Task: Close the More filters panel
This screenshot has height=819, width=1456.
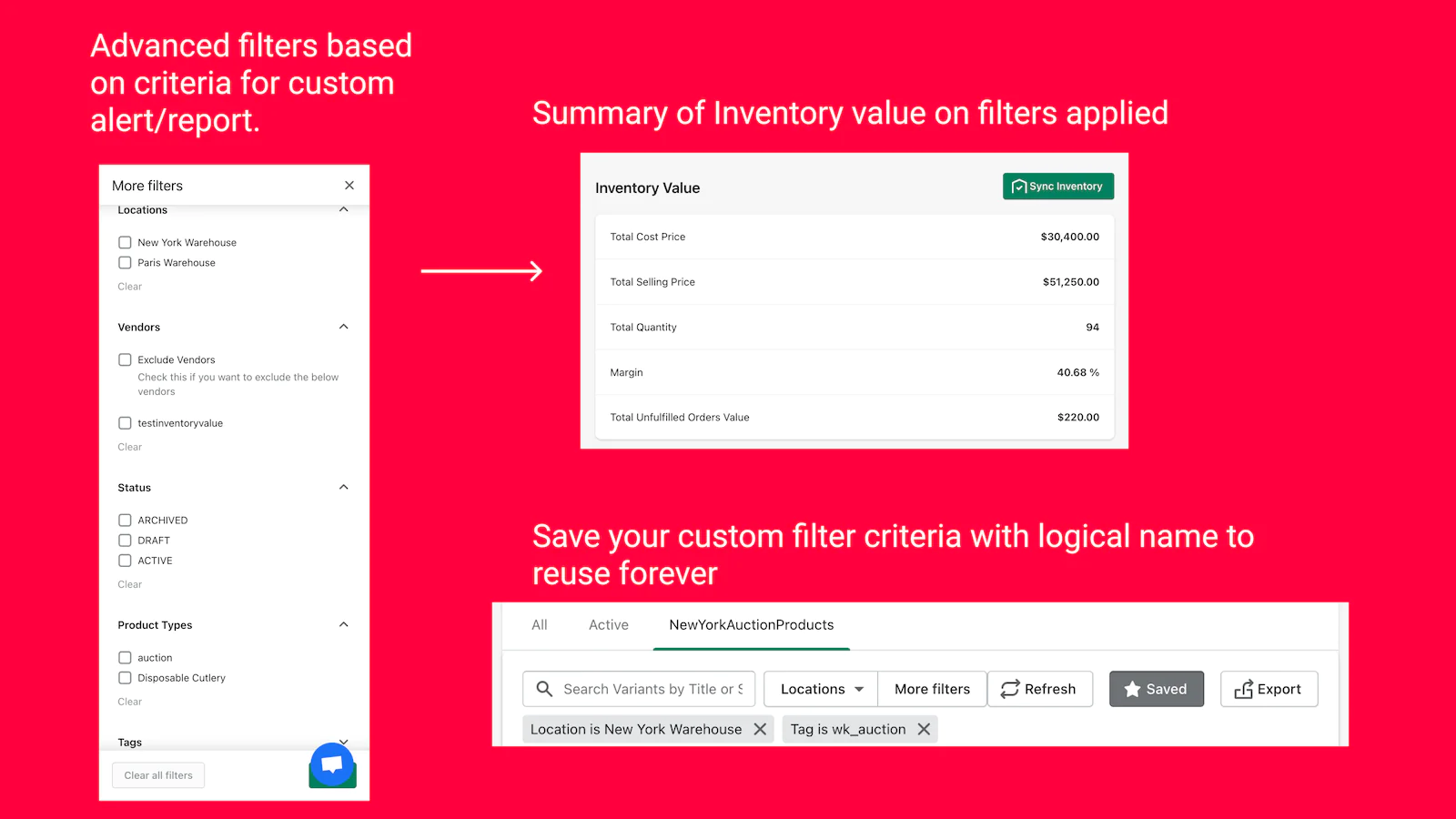Action: [x=349, y=186]
